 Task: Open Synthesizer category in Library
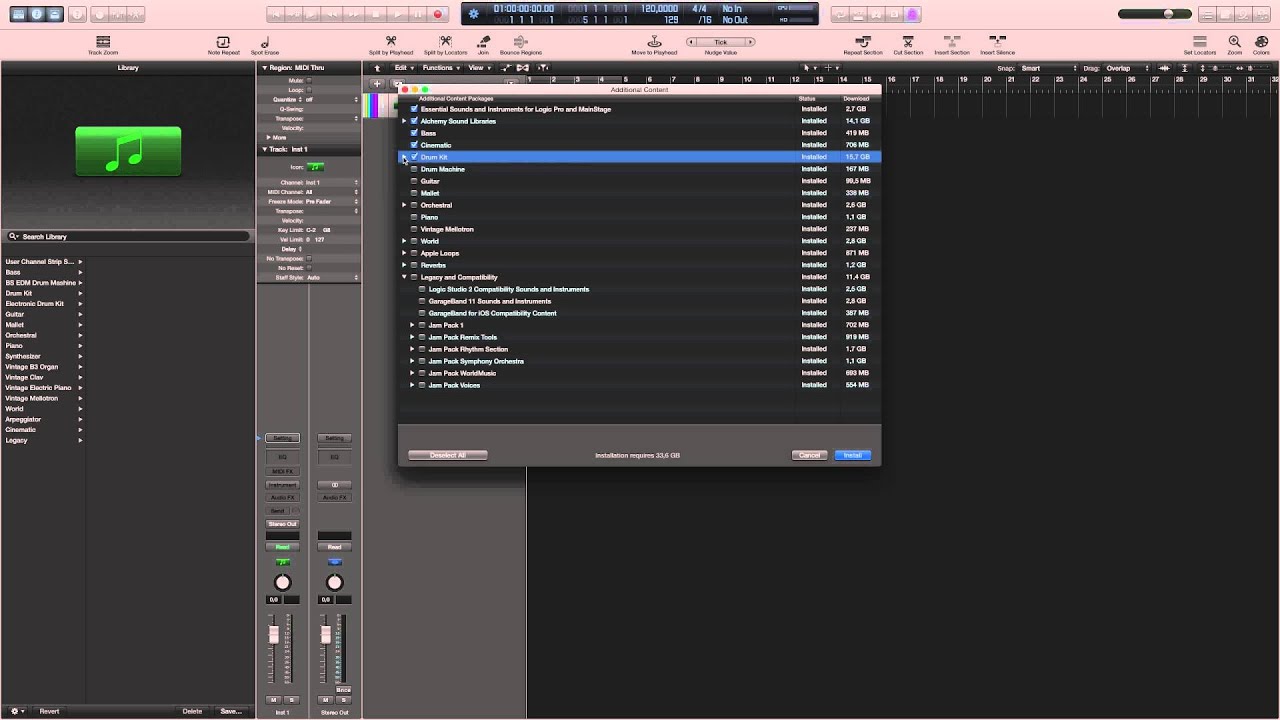pos(43,356)
